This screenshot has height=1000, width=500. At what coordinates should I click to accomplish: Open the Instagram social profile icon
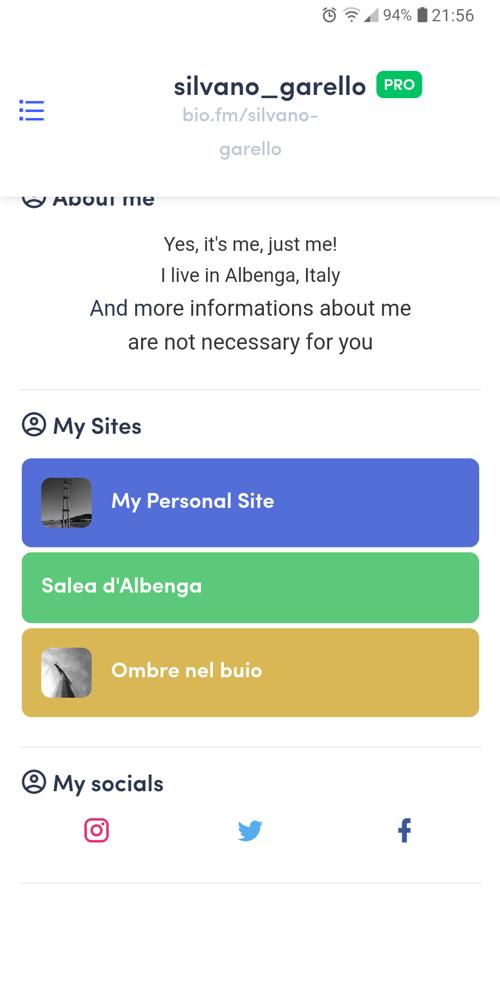click(x=96, y=830)
